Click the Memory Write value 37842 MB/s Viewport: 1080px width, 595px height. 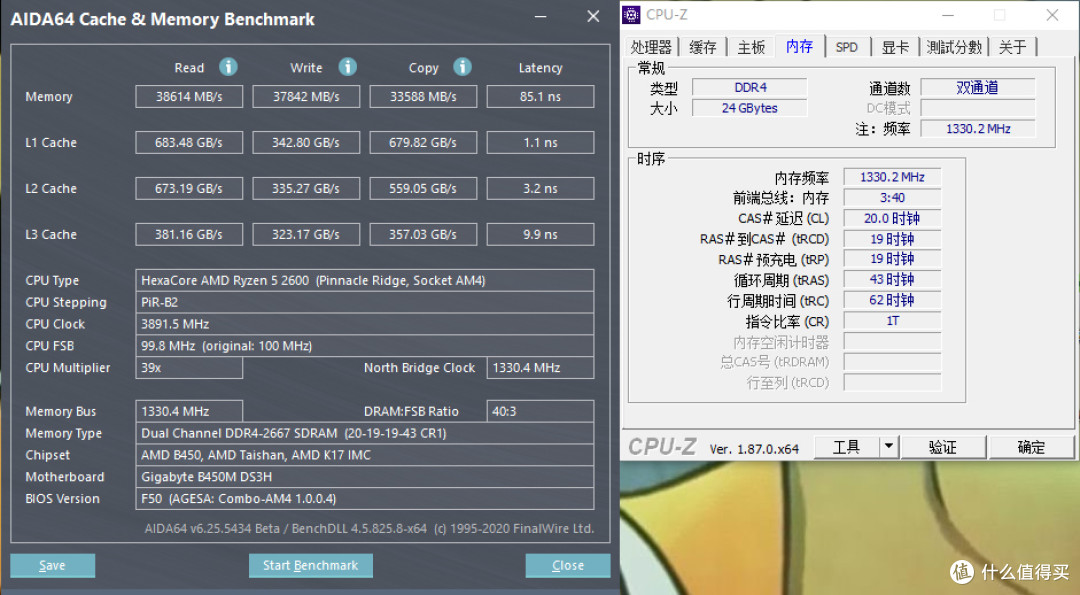pyautogui.click(x=306, y=96)
